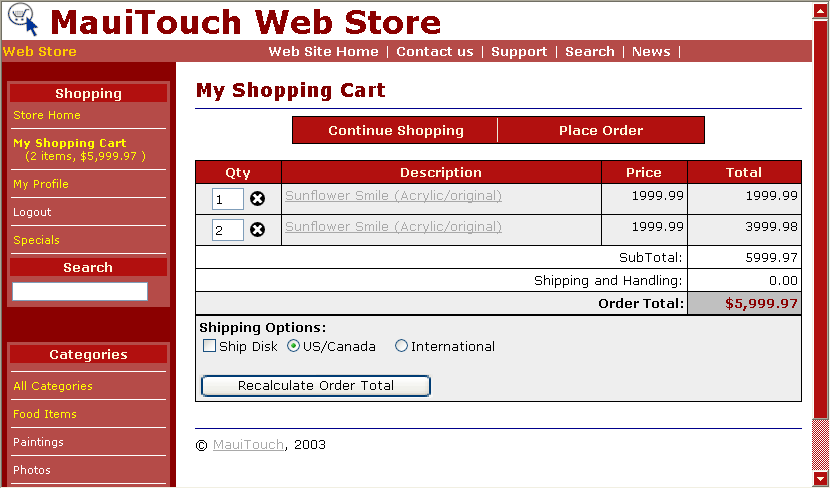831x489 pixels.
Task: Open Web Site Home in top navigation
Action: (323, 52)
